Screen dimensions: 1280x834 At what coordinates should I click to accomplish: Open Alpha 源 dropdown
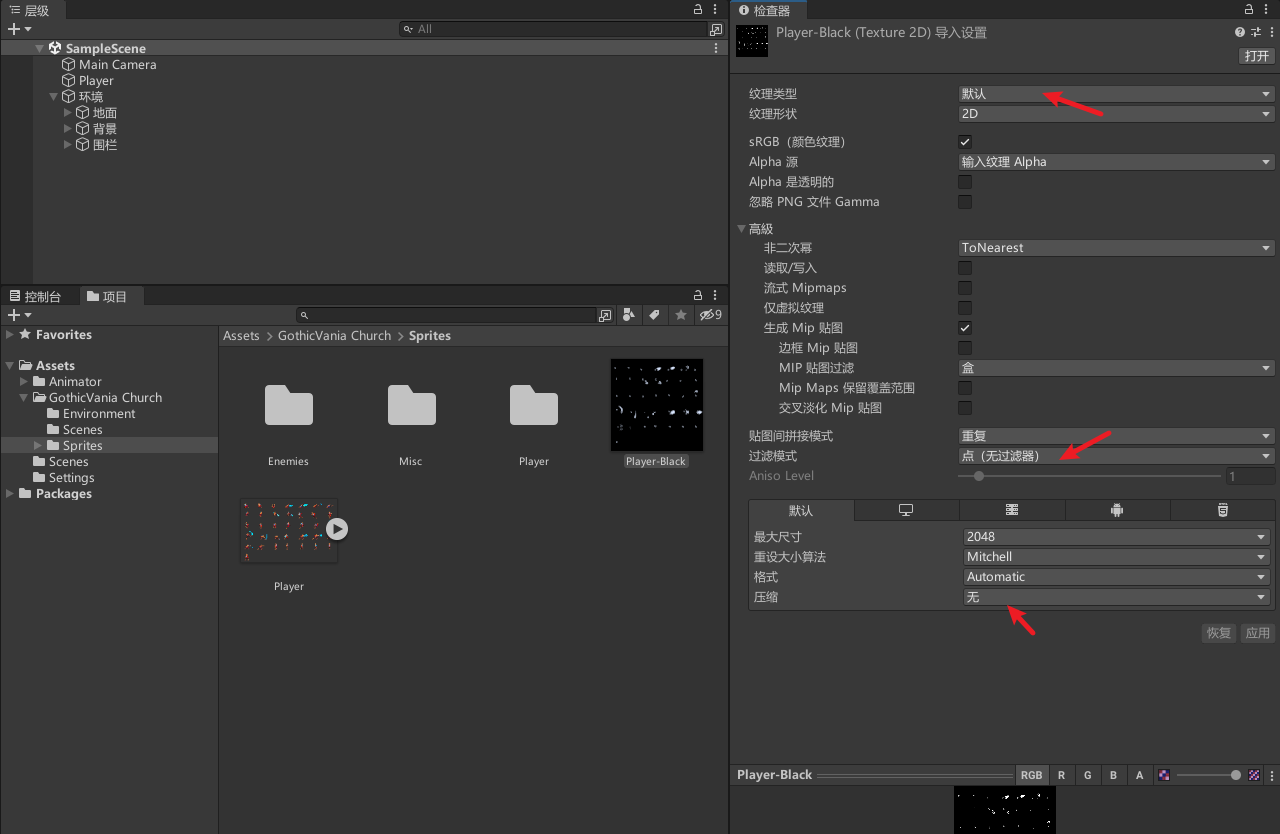1116,162
